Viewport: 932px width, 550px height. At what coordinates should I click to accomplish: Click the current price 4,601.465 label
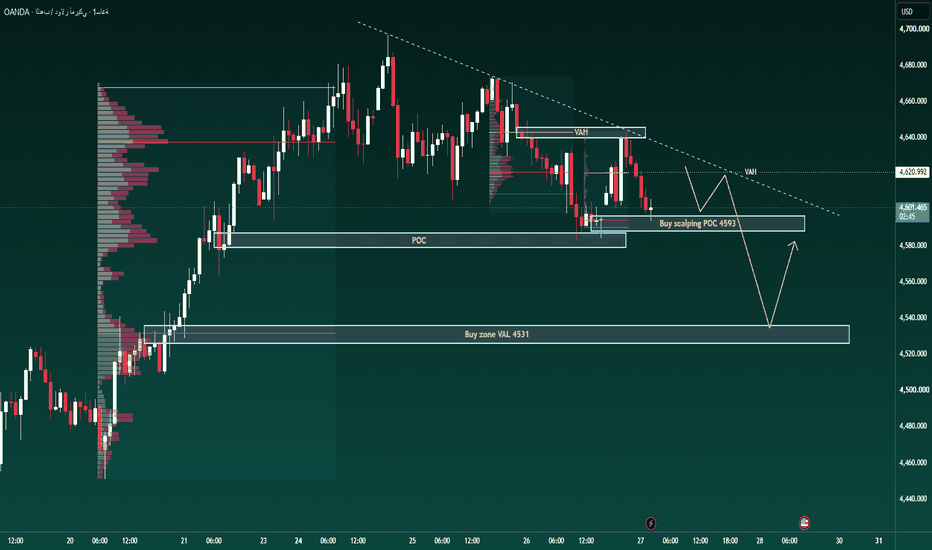(912, 208)
